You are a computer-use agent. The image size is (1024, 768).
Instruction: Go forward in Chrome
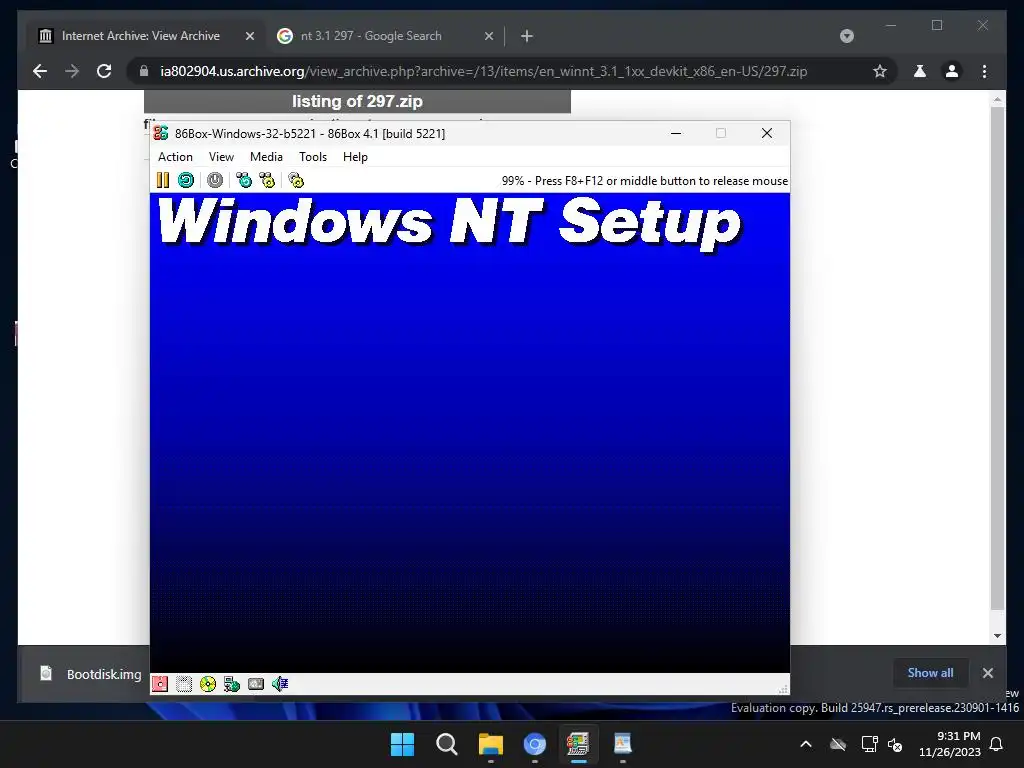pos(72,71)
